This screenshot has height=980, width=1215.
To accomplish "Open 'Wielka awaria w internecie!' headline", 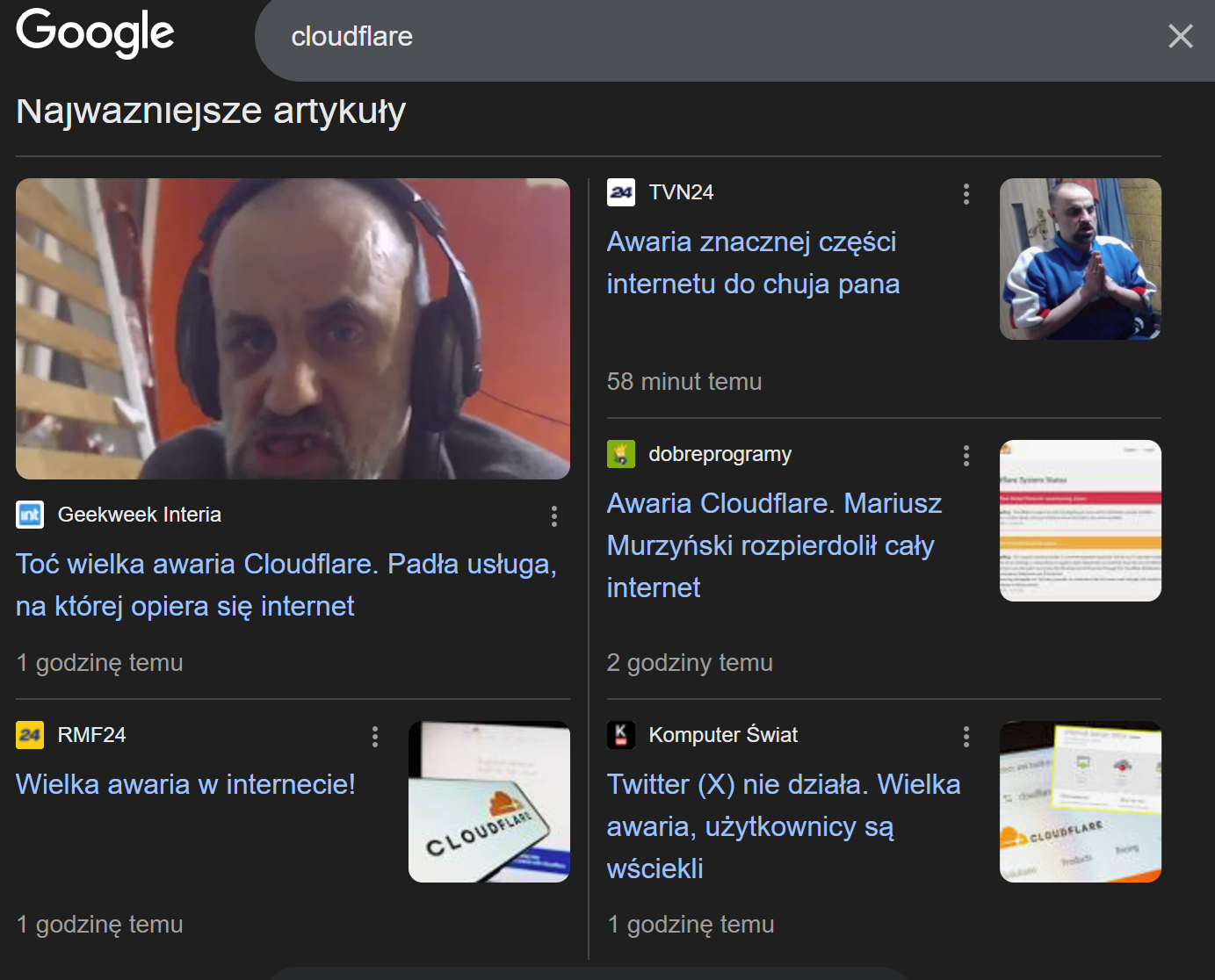I will [185, 784].
